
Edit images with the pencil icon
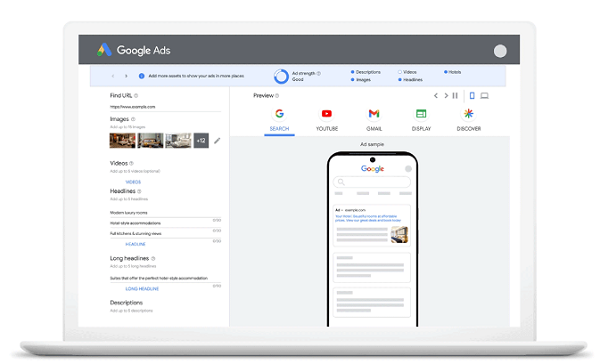click(x=217, y=140)
